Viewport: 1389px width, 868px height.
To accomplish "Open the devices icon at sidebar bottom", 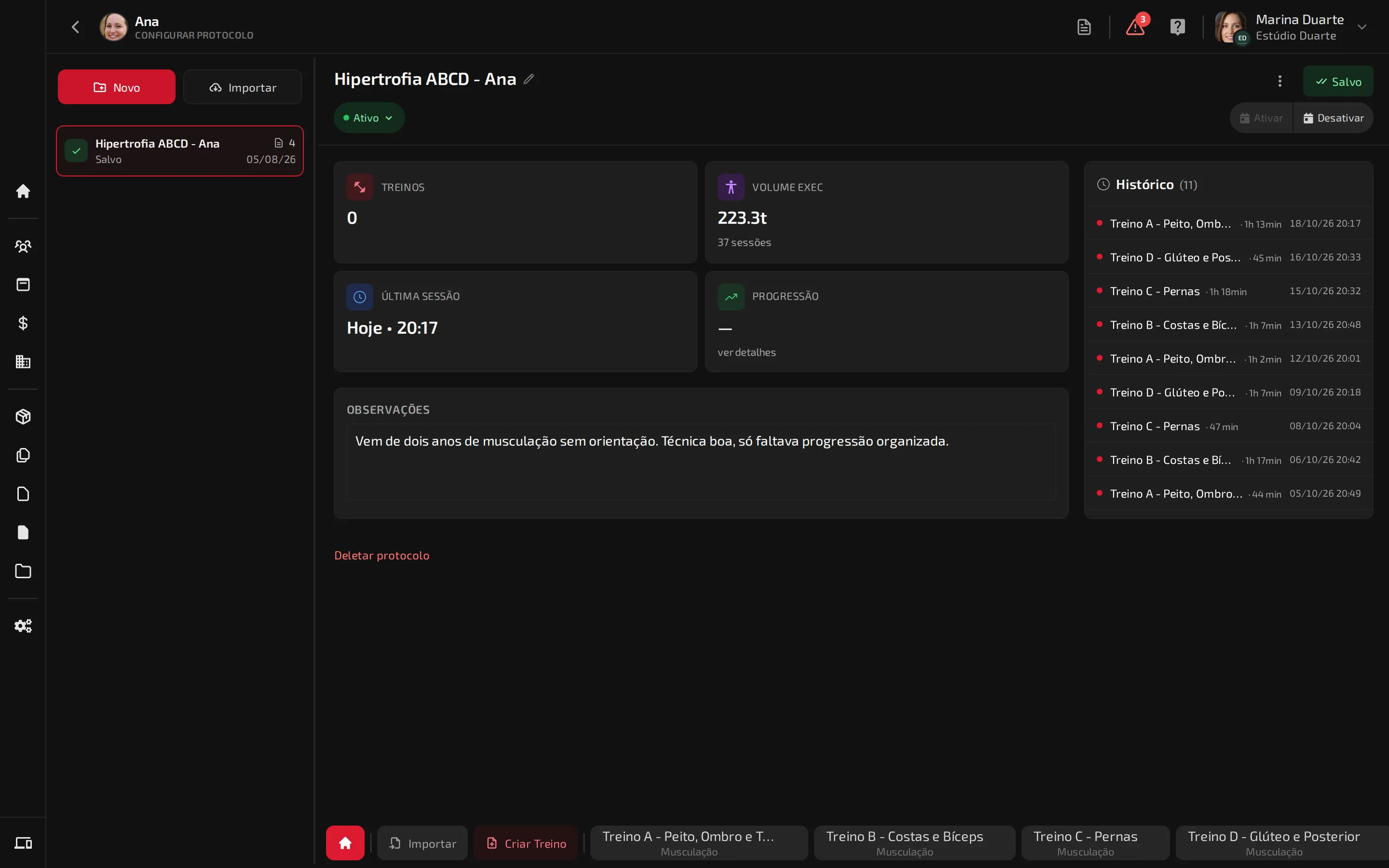I will 23,843.
